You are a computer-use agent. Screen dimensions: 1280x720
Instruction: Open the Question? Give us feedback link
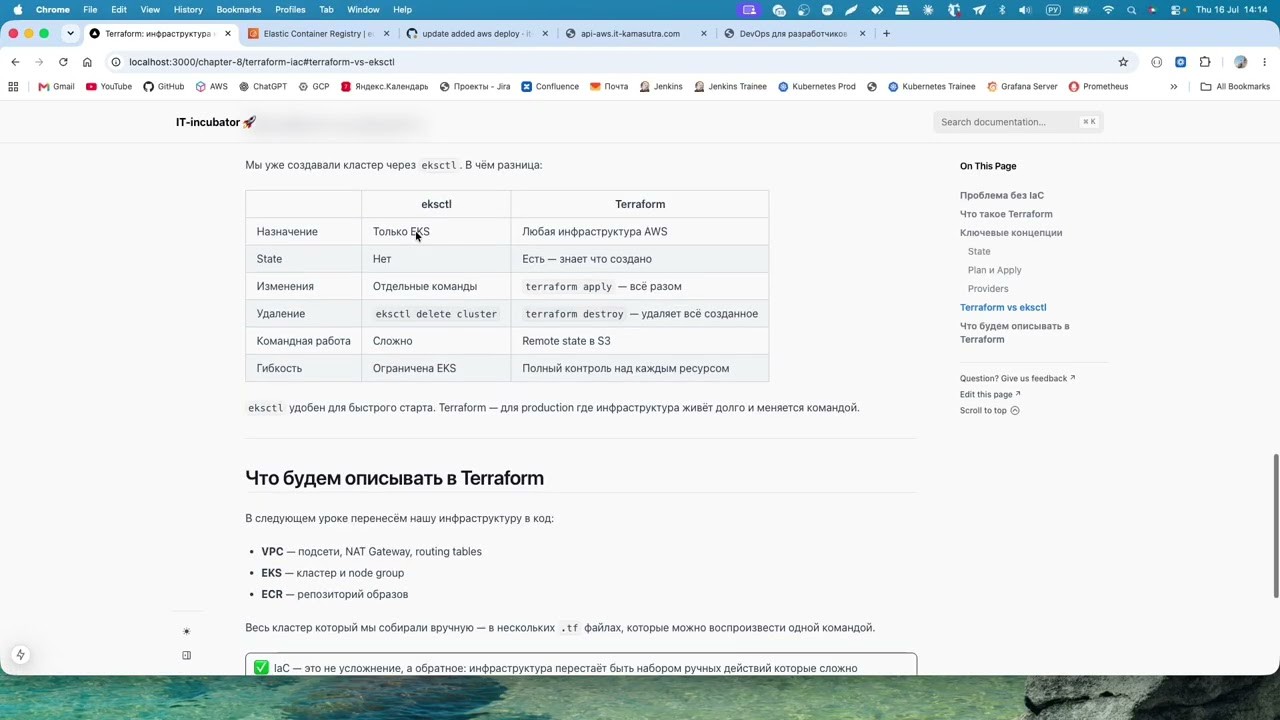pos(1018,378)
